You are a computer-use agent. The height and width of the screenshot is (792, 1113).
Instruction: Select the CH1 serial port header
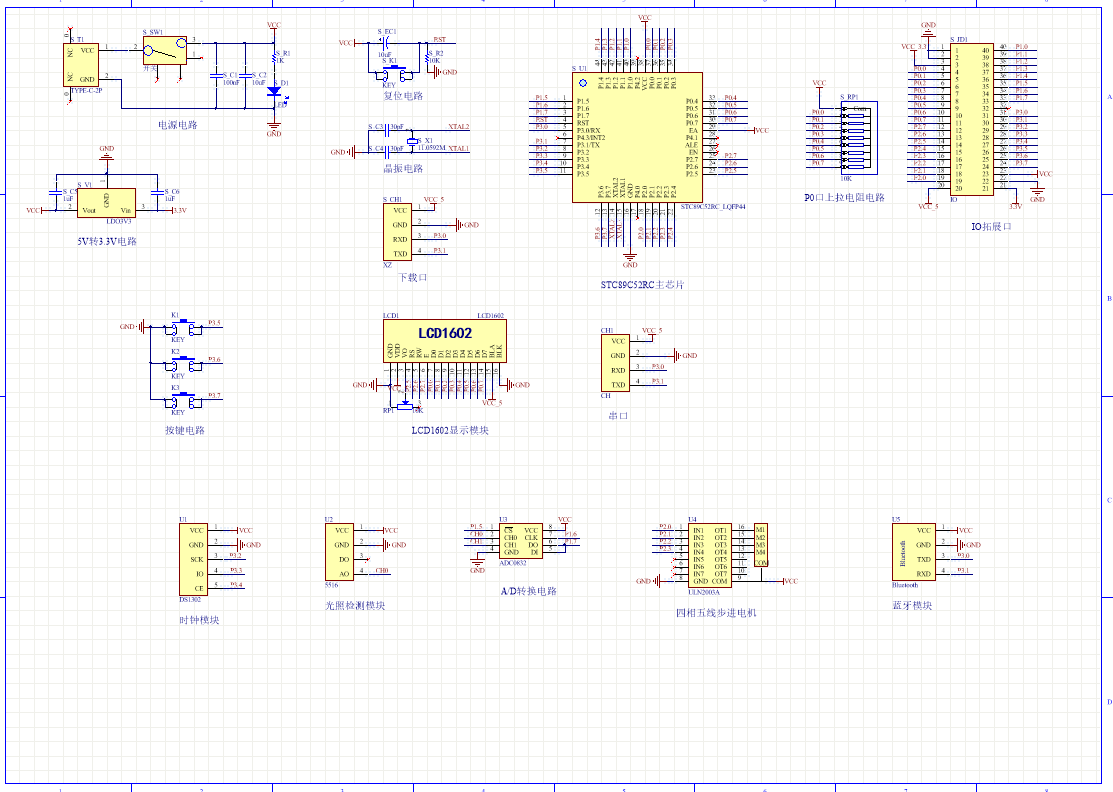coord(615,363)
